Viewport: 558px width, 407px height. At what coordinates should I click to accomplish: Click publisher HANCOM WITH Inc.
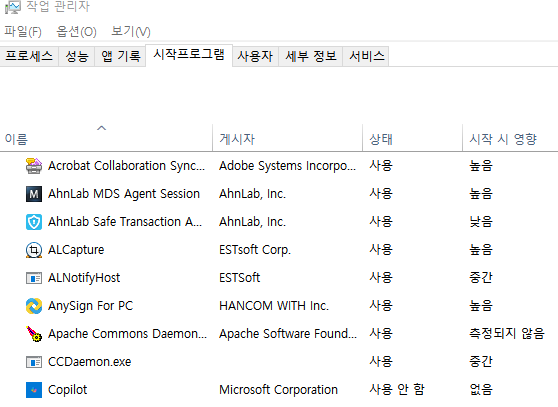coord(274,306)
